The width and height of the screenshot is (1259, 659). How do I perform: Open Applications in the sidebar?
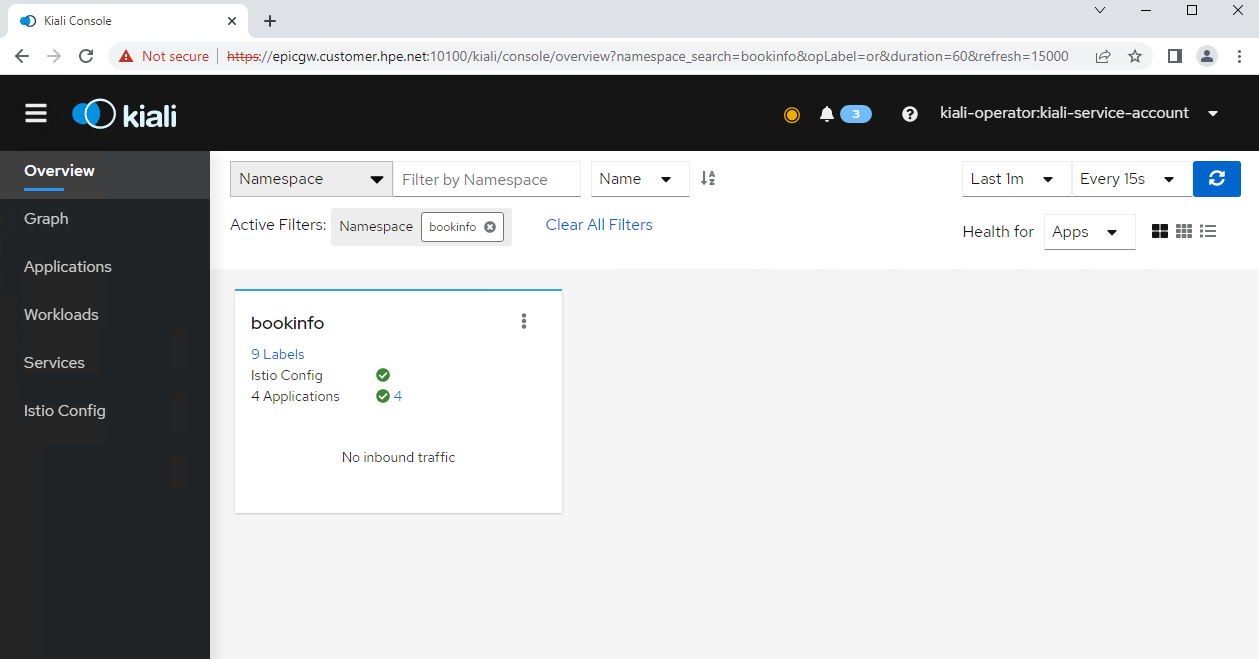[105, 267]
